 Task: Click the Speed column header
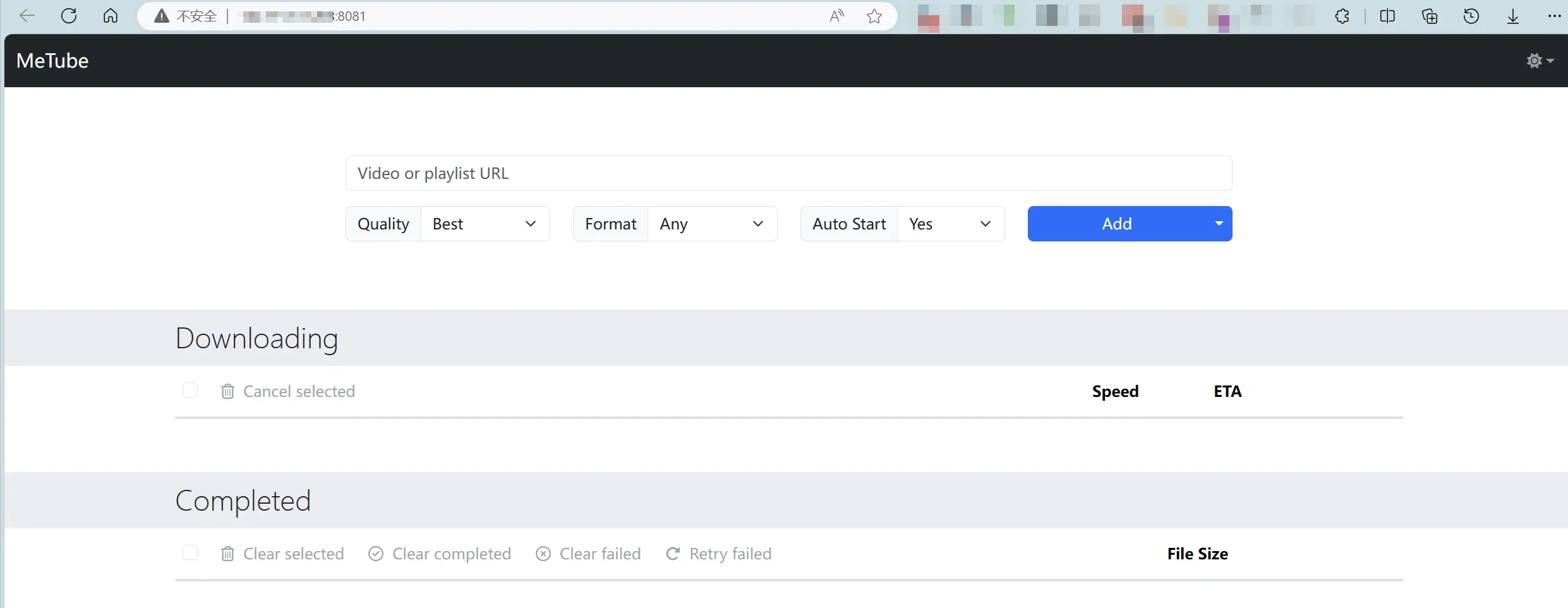pos(1115,391)
